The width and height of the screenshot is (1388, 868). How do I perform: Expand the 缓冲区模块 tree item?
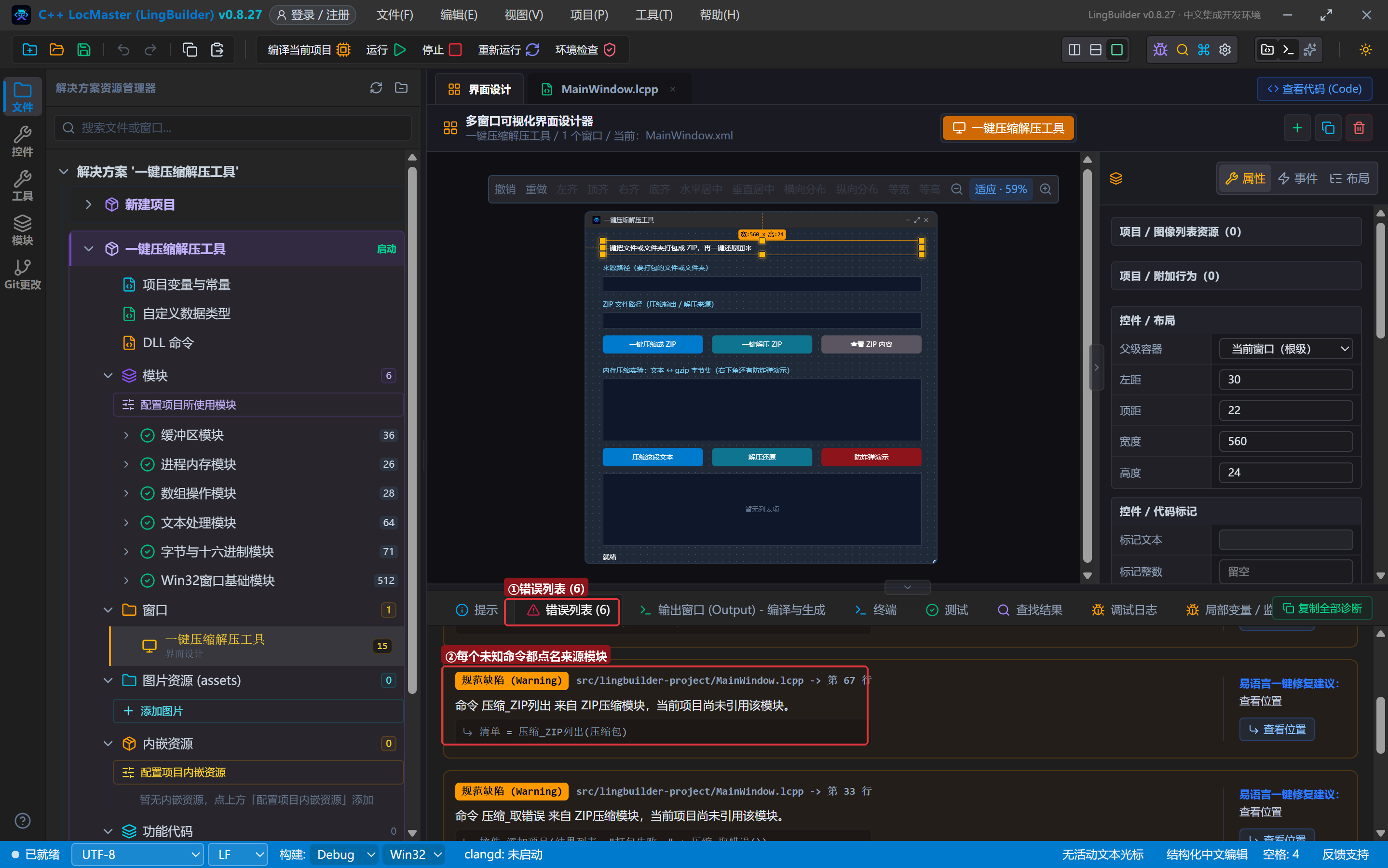click(x=126, y=435)
